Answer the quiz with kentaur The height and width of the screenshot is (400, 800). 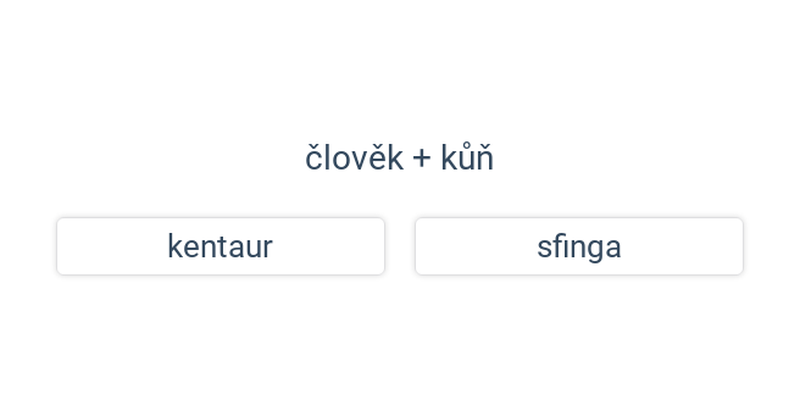coord(220,246)
